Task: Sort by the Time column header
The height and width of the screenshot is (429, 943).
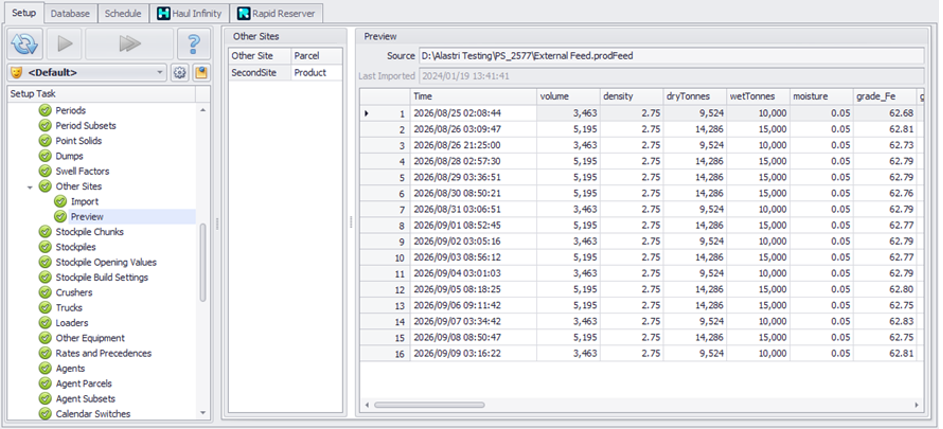Action: click(473, 96)
